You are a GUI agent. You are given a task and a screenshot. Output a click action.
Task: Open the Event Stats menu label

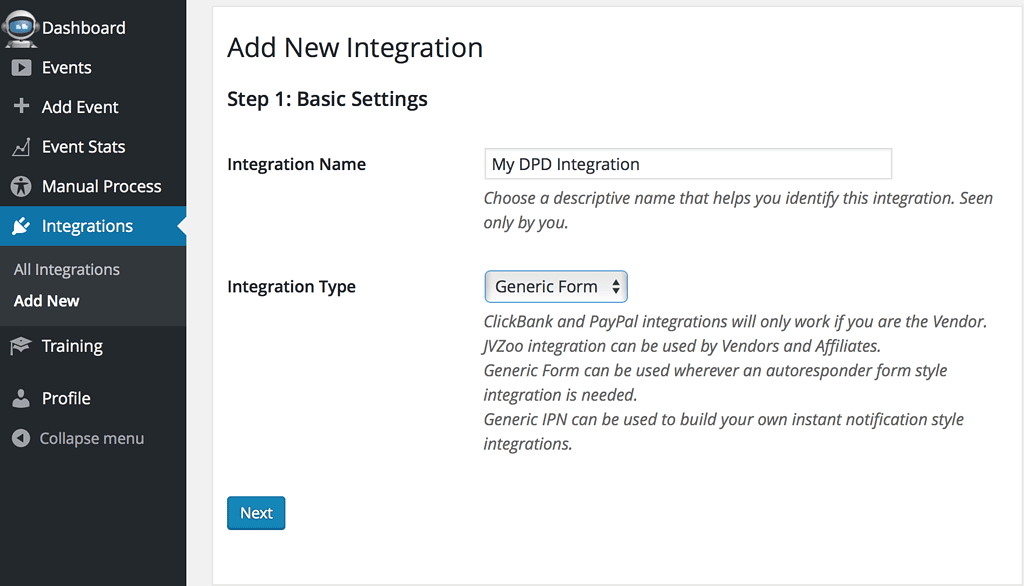pos(83,147)
